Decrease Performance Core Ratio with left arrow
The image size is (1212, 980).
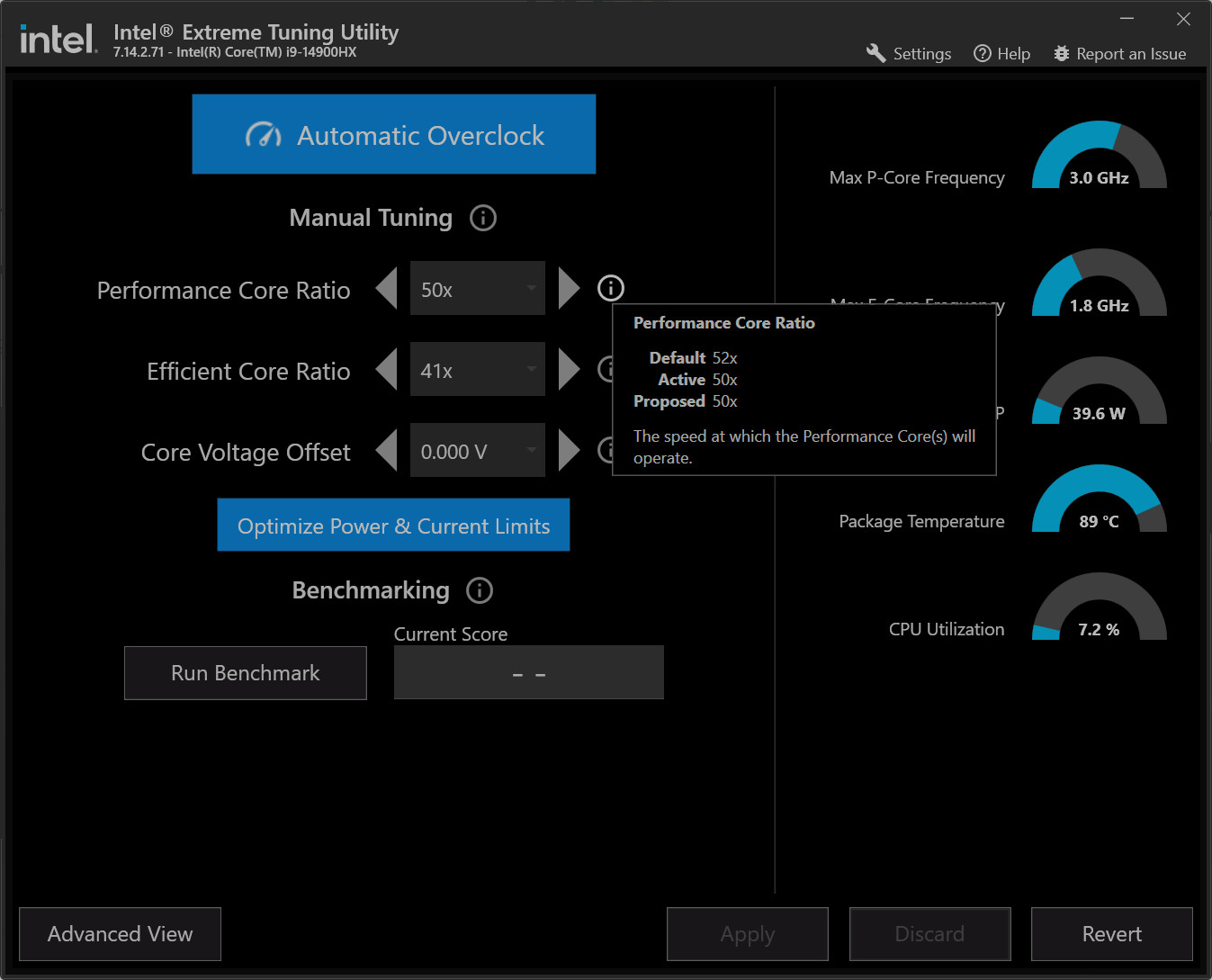click(x=386, y=288)
